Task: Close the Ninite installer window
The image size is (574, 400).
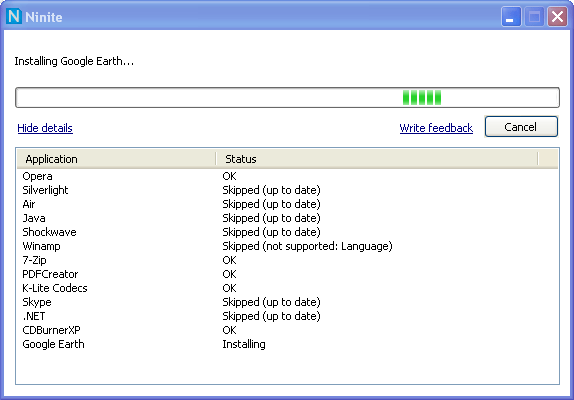Action: point(557,16)
